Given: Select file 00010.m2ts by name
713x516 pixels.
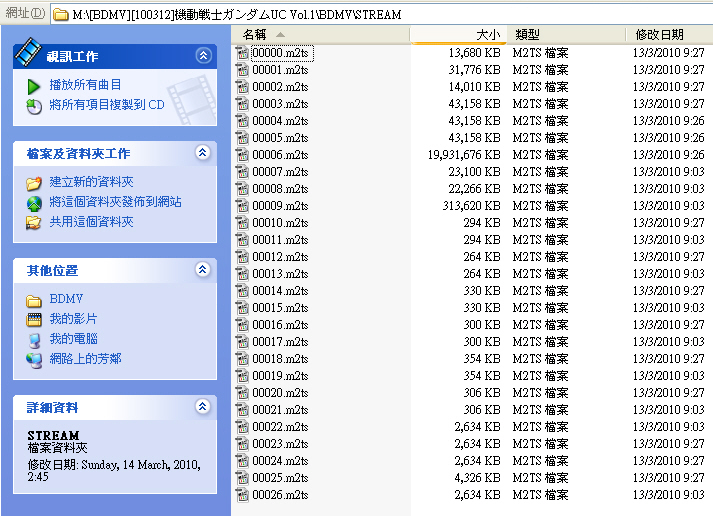Looking at the screenshot, I should coord(280,223).
